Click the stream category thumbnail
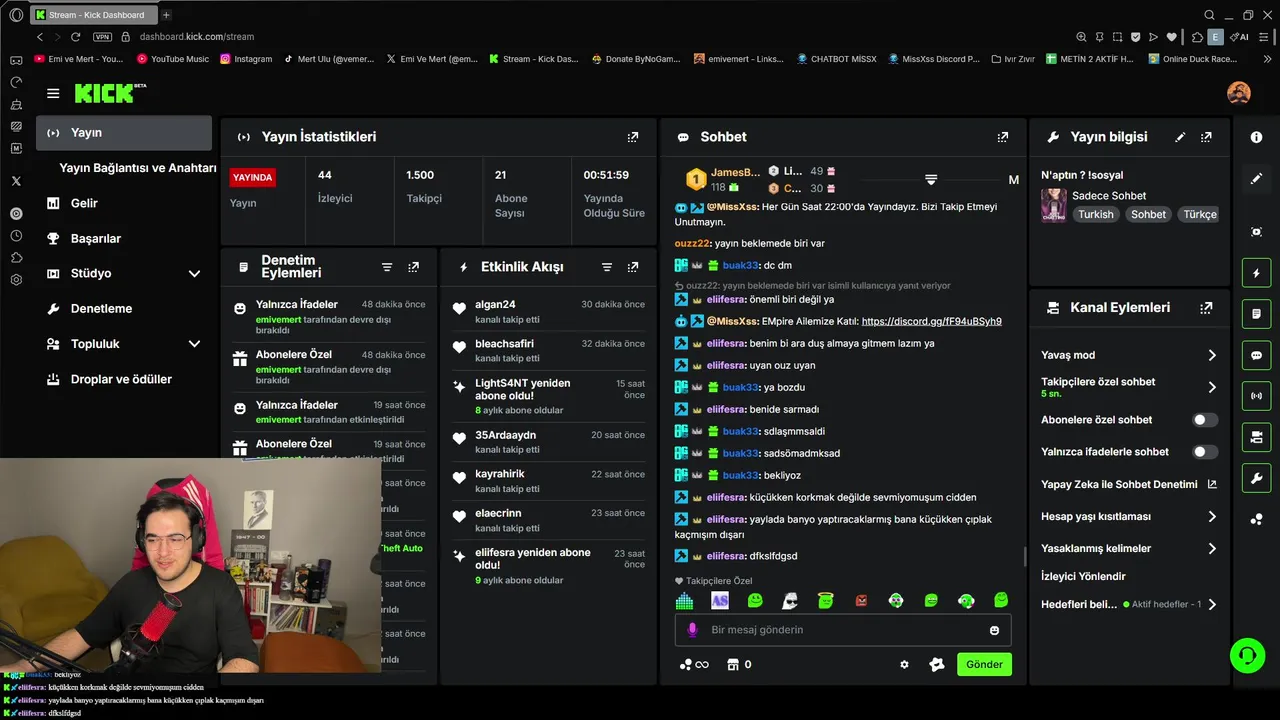The width and height of the screenshot is (1280, 720). tap(1053, 205)
